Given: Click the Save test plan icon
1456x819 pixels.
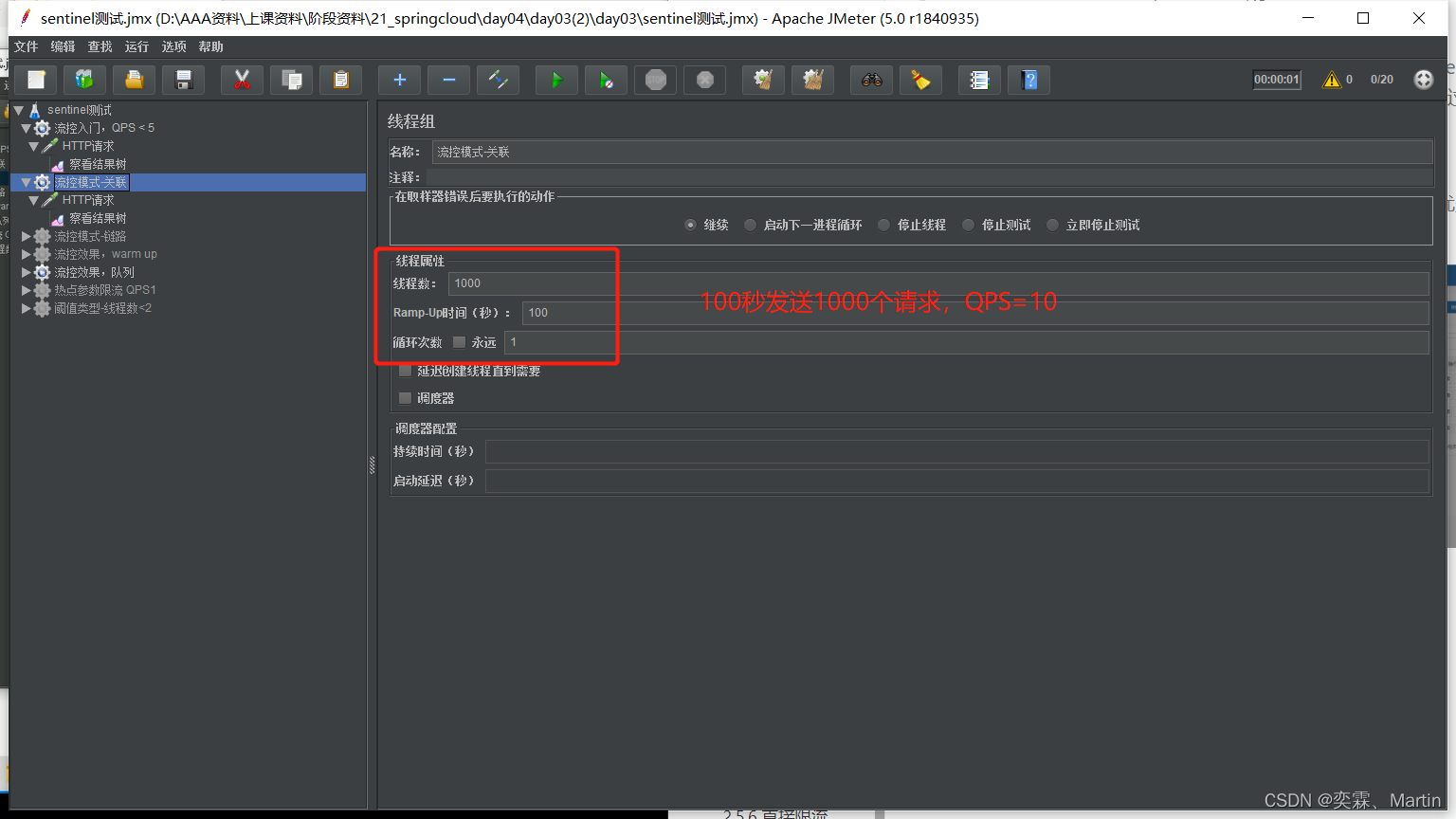Looking at the screenshot, I should click(x=184, y=81).
